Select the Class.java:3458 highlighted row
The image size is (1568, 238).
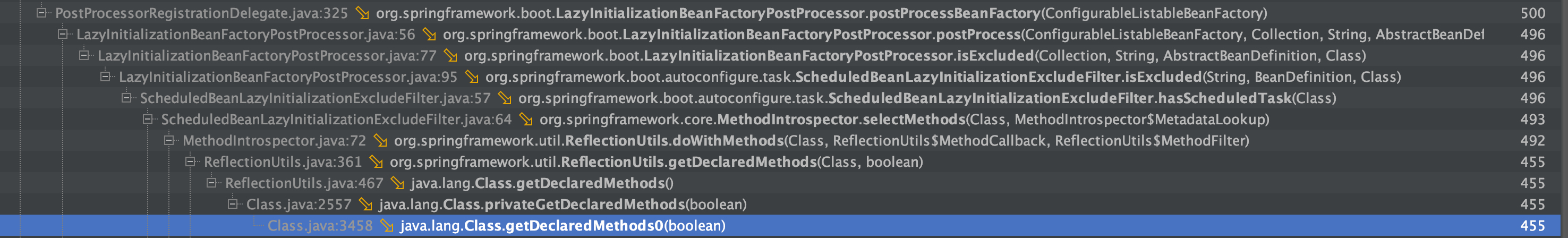pos(784,226)
